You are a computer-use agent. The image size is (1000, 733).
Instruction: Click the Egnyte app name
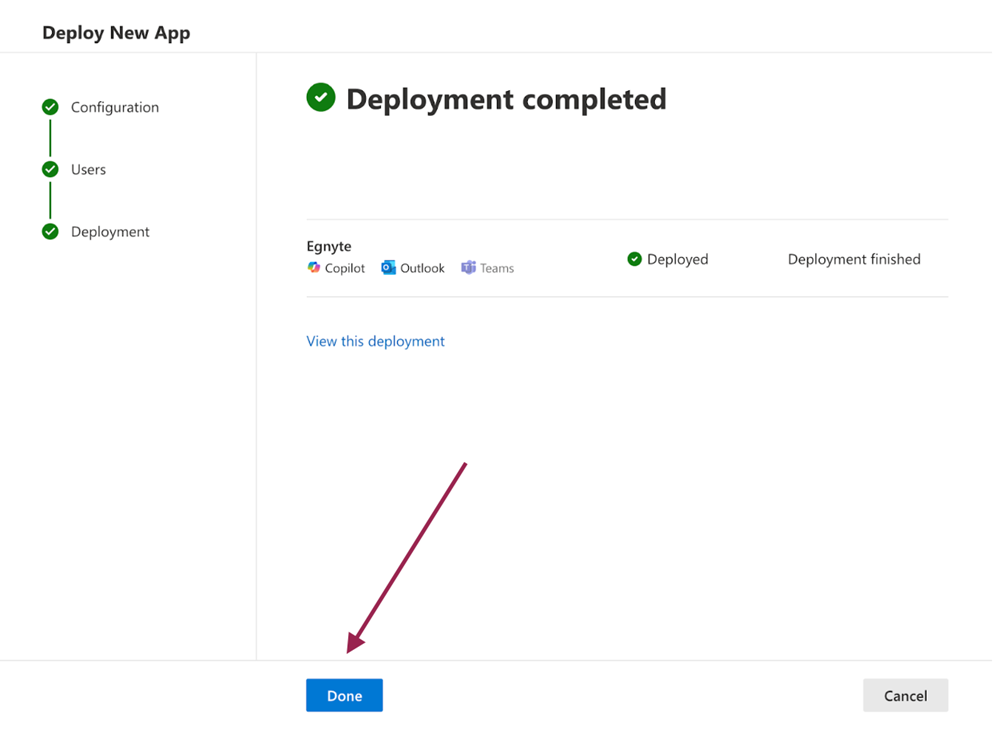pos(329,246)
